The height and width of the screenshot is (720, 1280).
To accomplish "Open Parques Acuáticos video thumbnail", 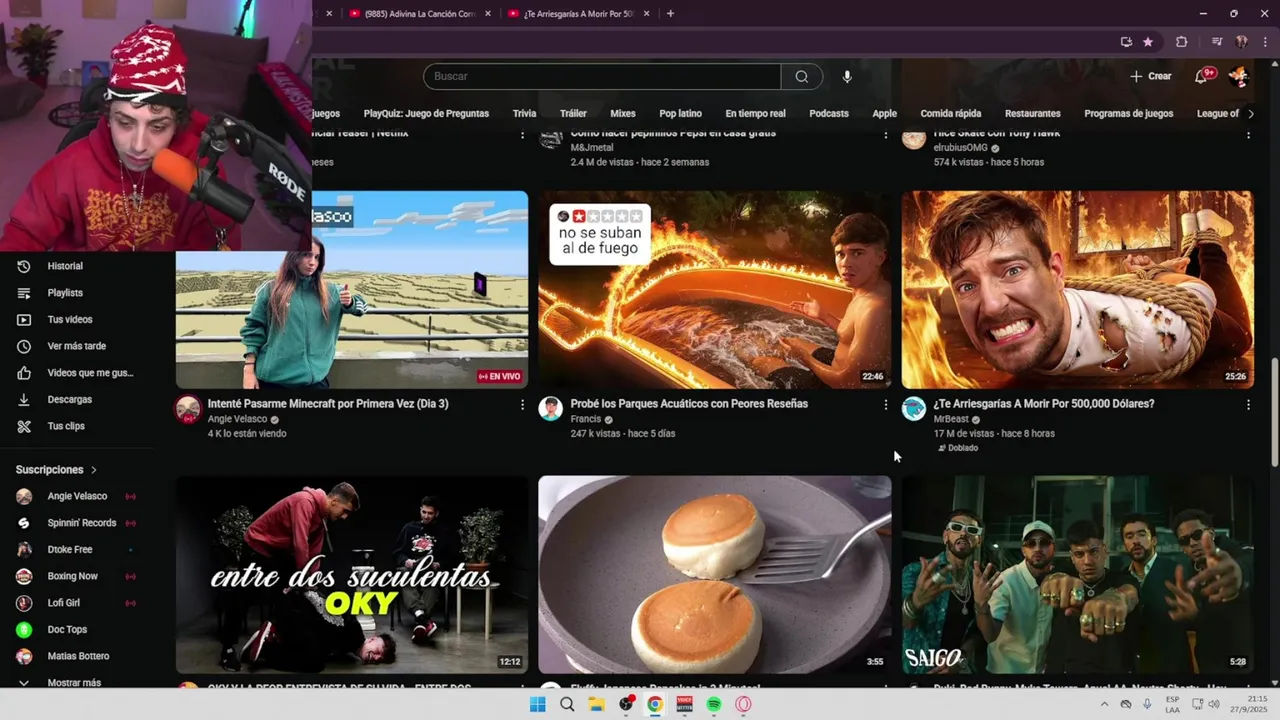I will (714, 290).
